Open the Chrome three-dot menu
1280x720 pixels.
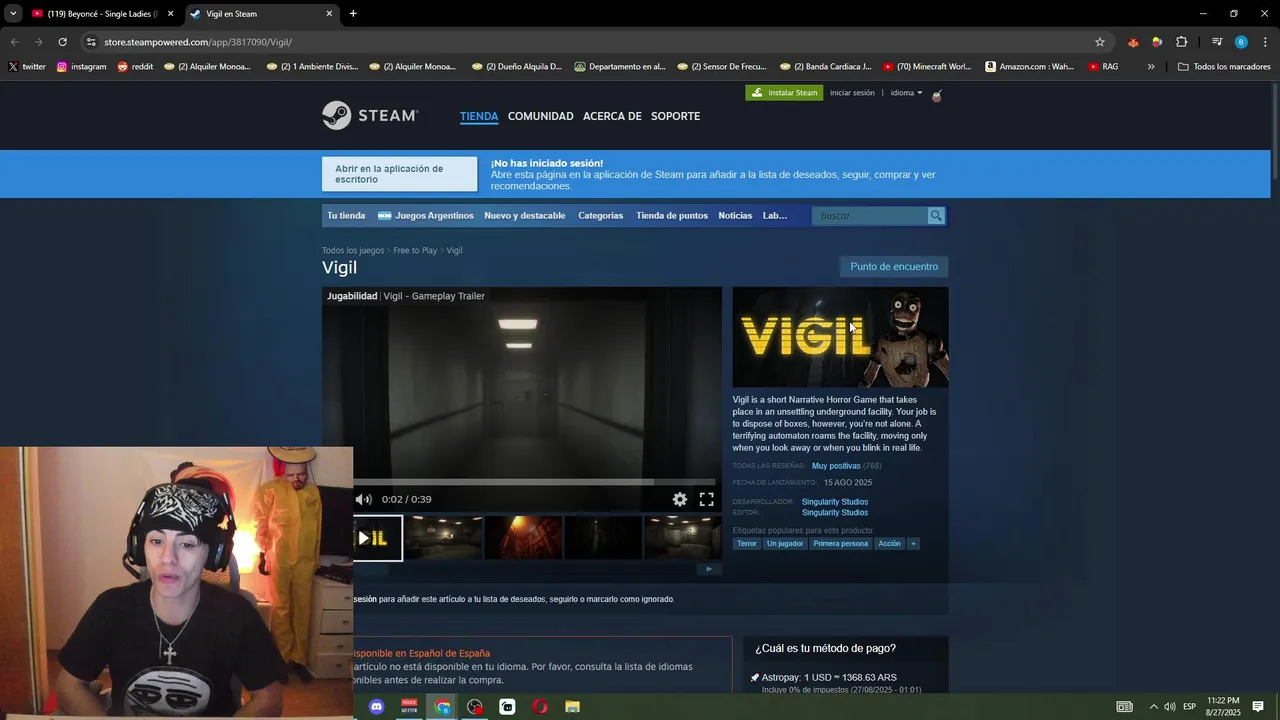click(1265, 42)
